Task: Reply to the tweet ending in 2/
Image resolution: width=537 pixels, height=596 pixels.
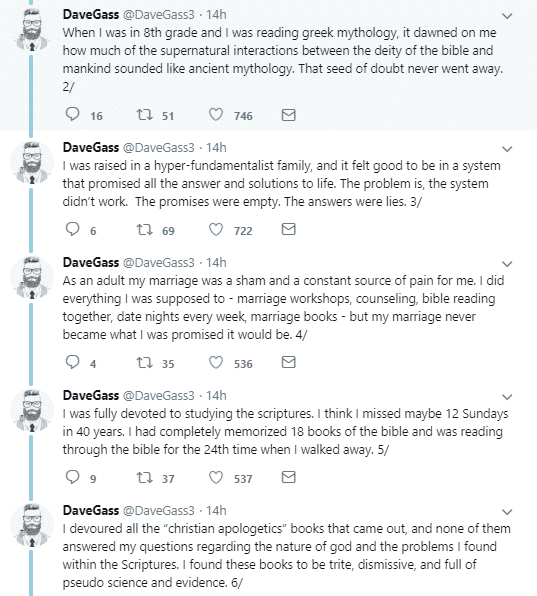Action: point(72,114)
